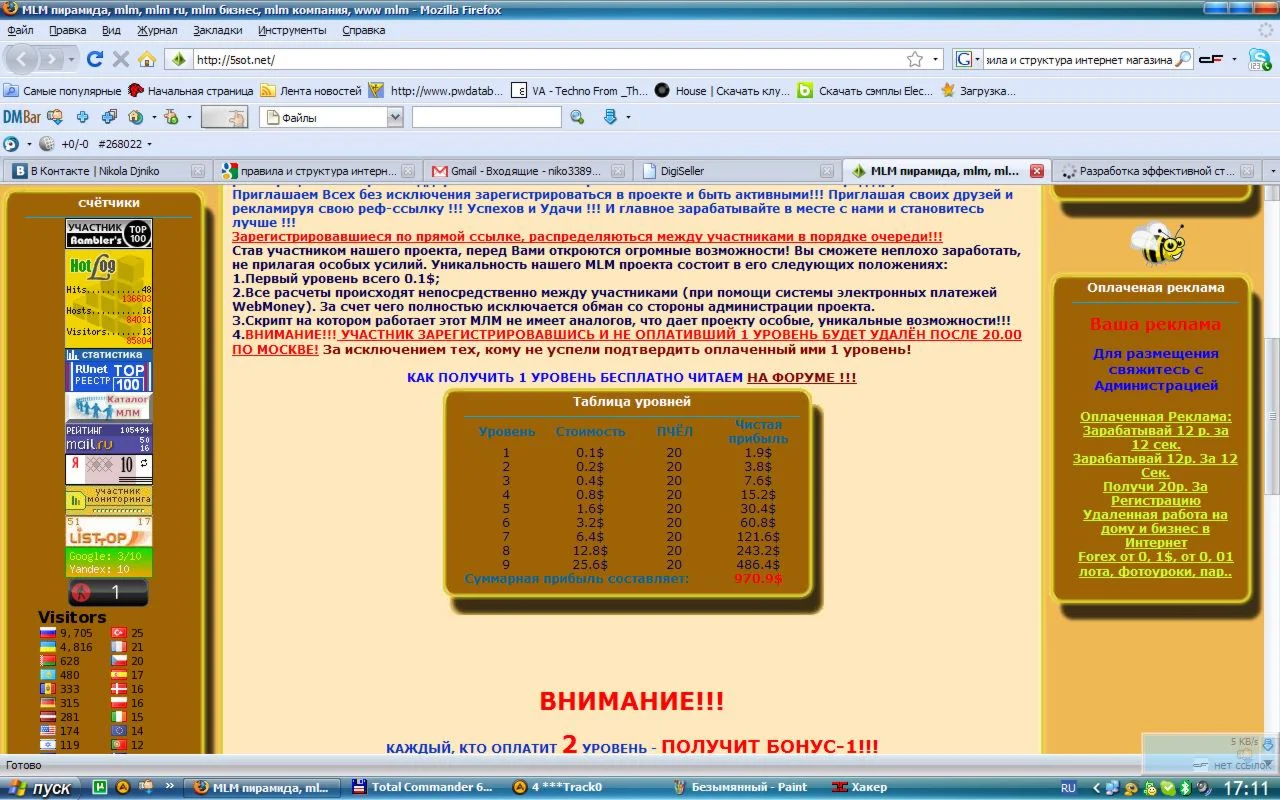Open the dropdown next to DMBar download arrow
This screenshot has height=800, width=1280.
pyautogui.click(x=628, y=117)
